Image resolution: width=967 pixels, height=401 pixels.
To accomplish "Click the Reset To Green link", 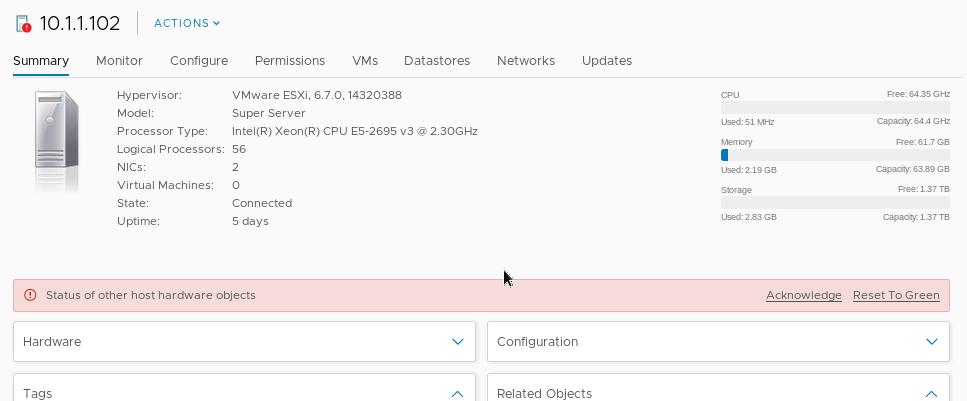I will point(896,295).
